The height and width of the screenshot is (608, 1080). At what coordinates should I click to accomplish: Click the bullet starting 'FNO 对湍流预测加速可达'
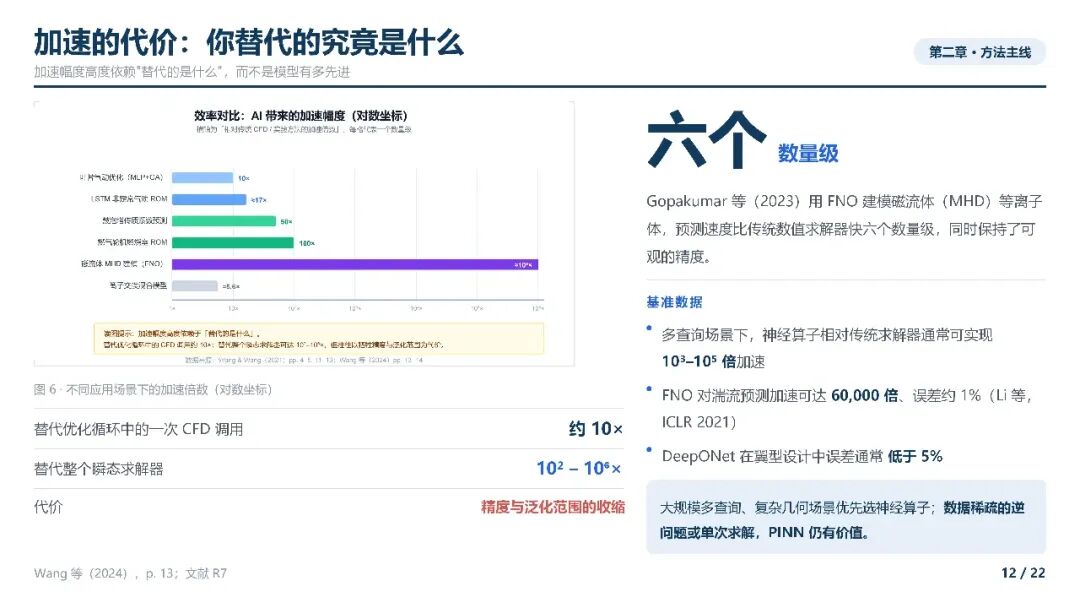(847, 408)
